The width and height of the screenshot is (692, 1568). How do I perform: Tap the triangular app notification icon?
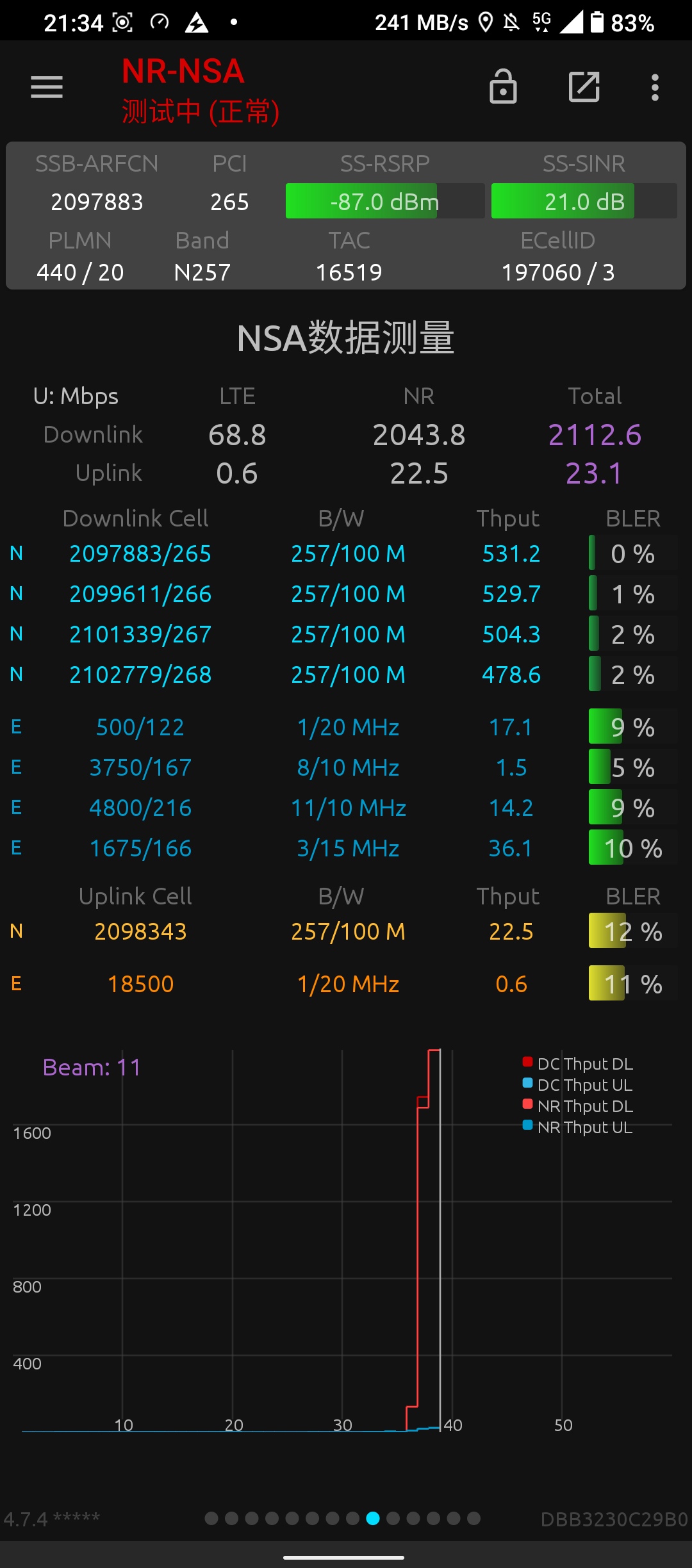(197, 23)
